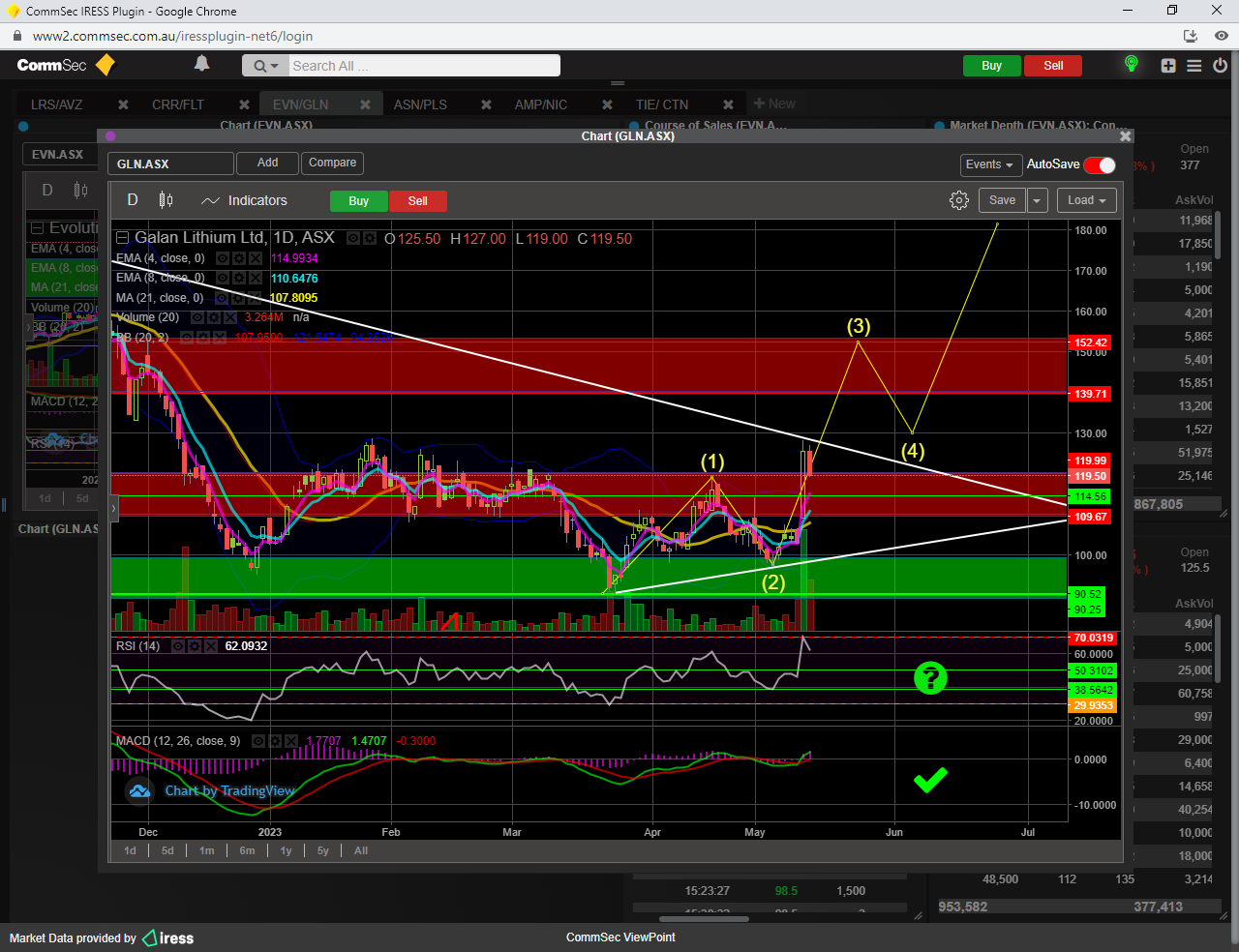This screenshot has width=1239, height=952.
Task: Click the eye icon in Chrome address bar
Action: click(1221, 36)
